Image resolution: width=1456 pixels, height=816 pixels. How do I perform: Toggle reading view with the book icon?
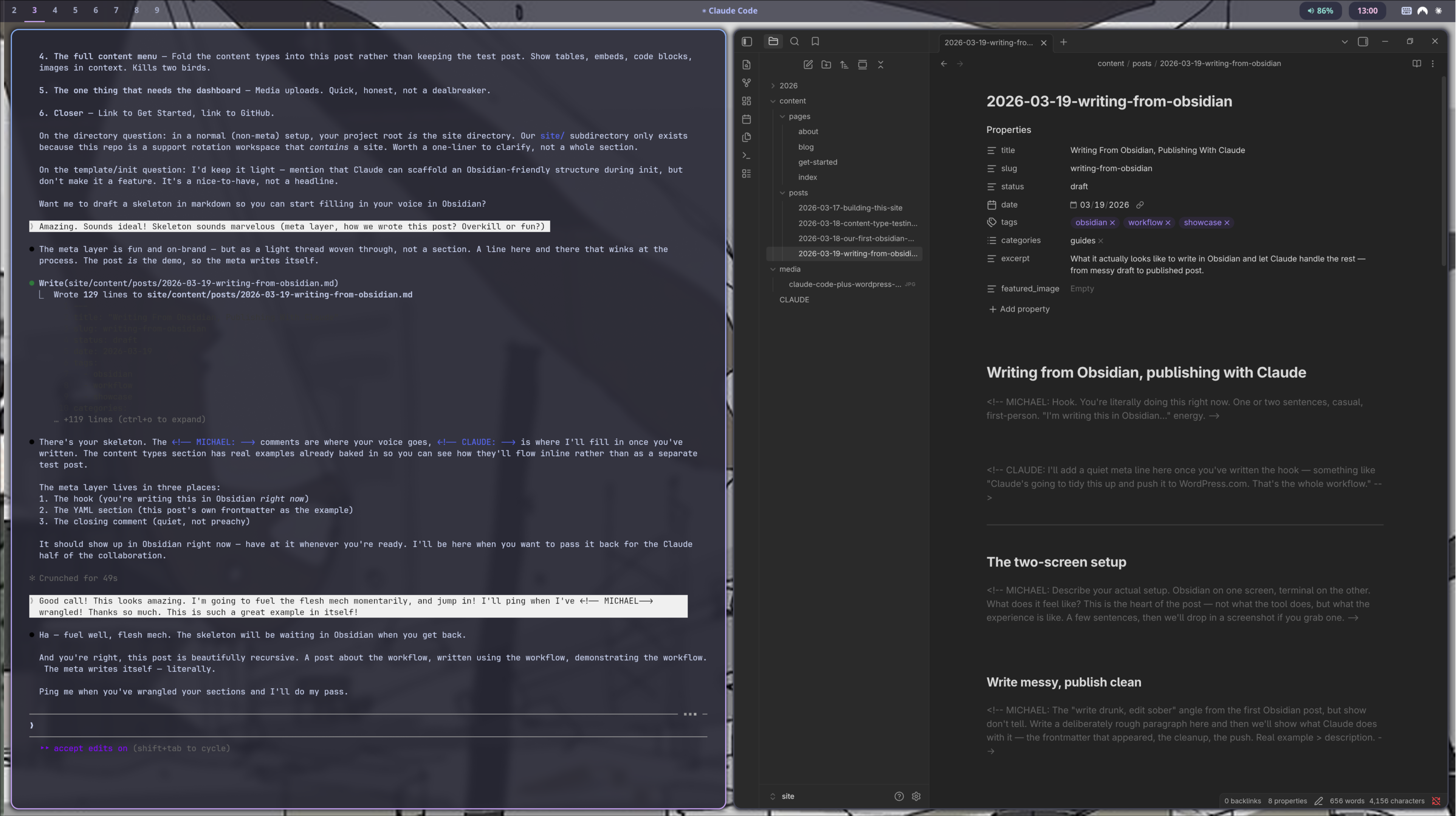pos(1416,63)
